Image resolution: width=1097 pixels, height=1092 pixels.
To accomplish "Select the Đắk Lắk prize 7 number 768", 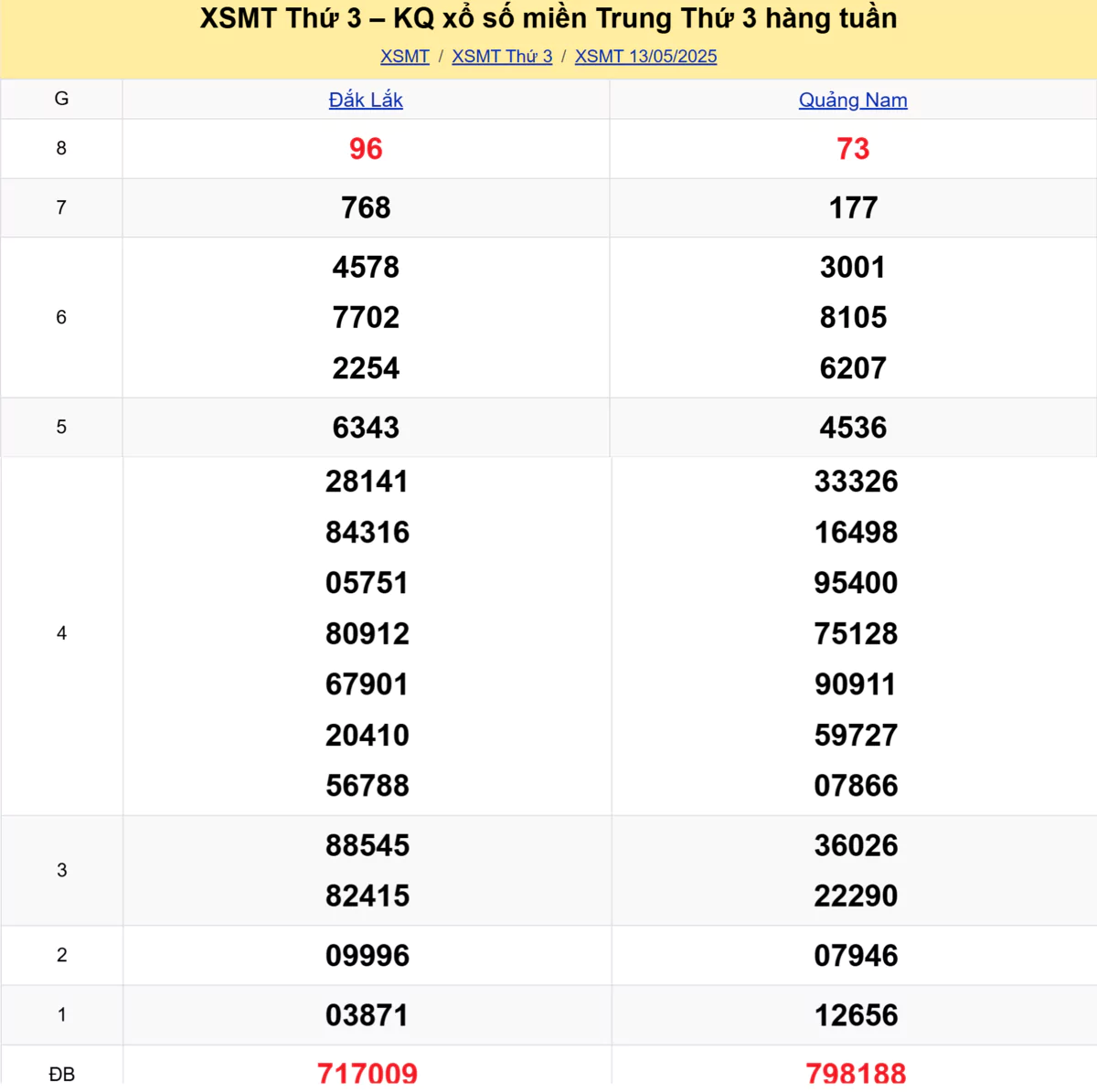I will [366, 208].
